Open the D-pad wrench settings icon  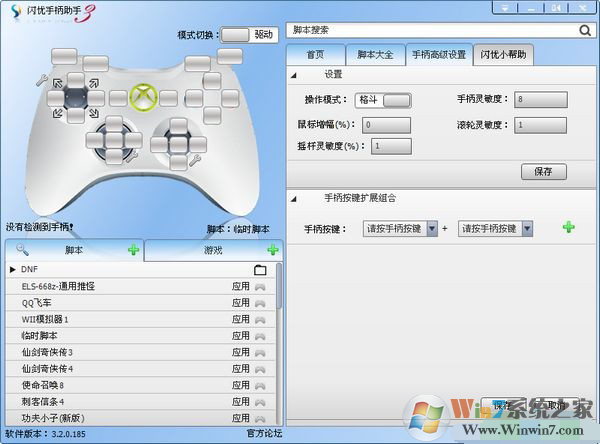(x=42, y=80)
